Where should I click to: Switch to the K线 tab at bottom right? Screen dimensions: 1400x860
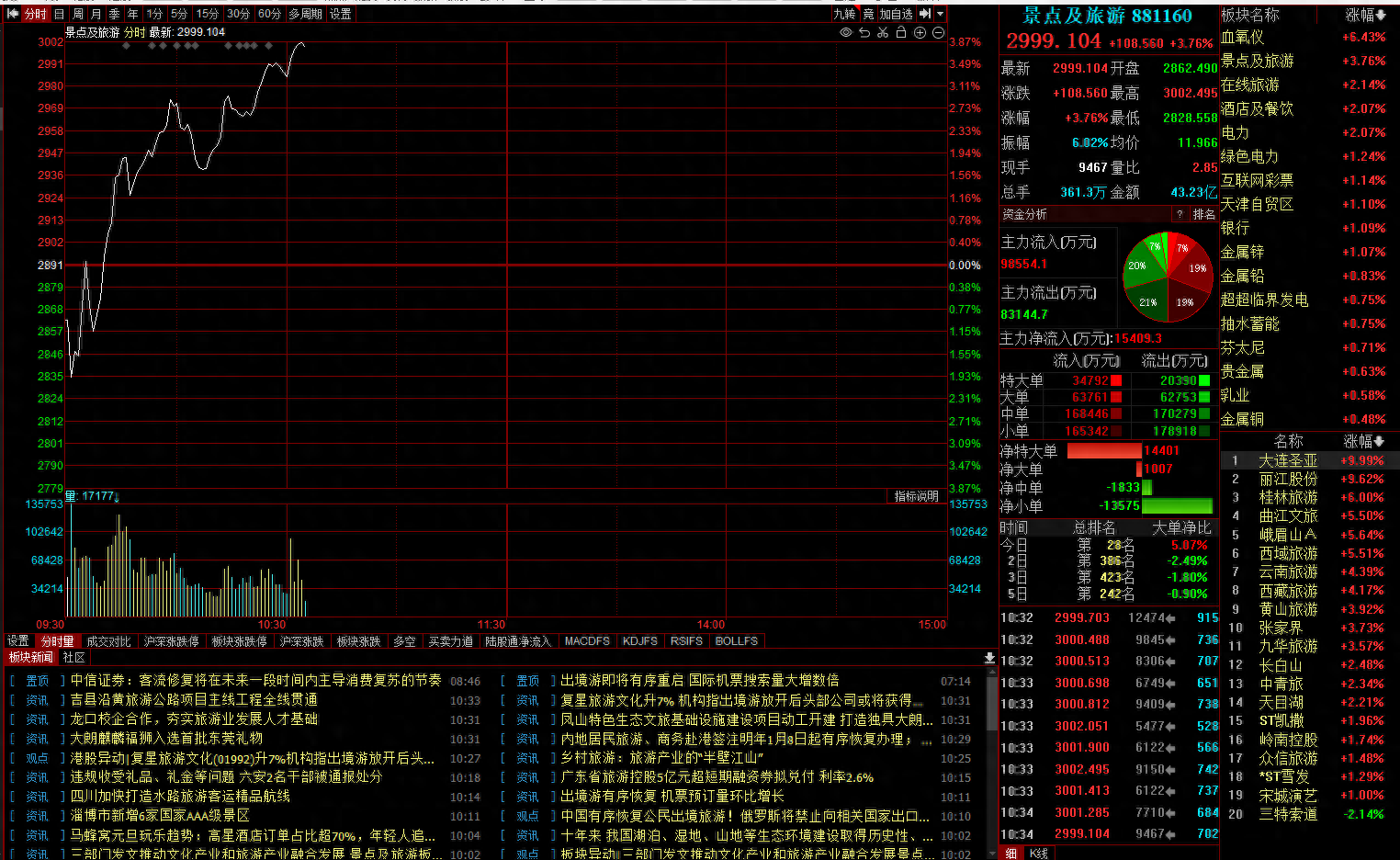[1039, 854]
